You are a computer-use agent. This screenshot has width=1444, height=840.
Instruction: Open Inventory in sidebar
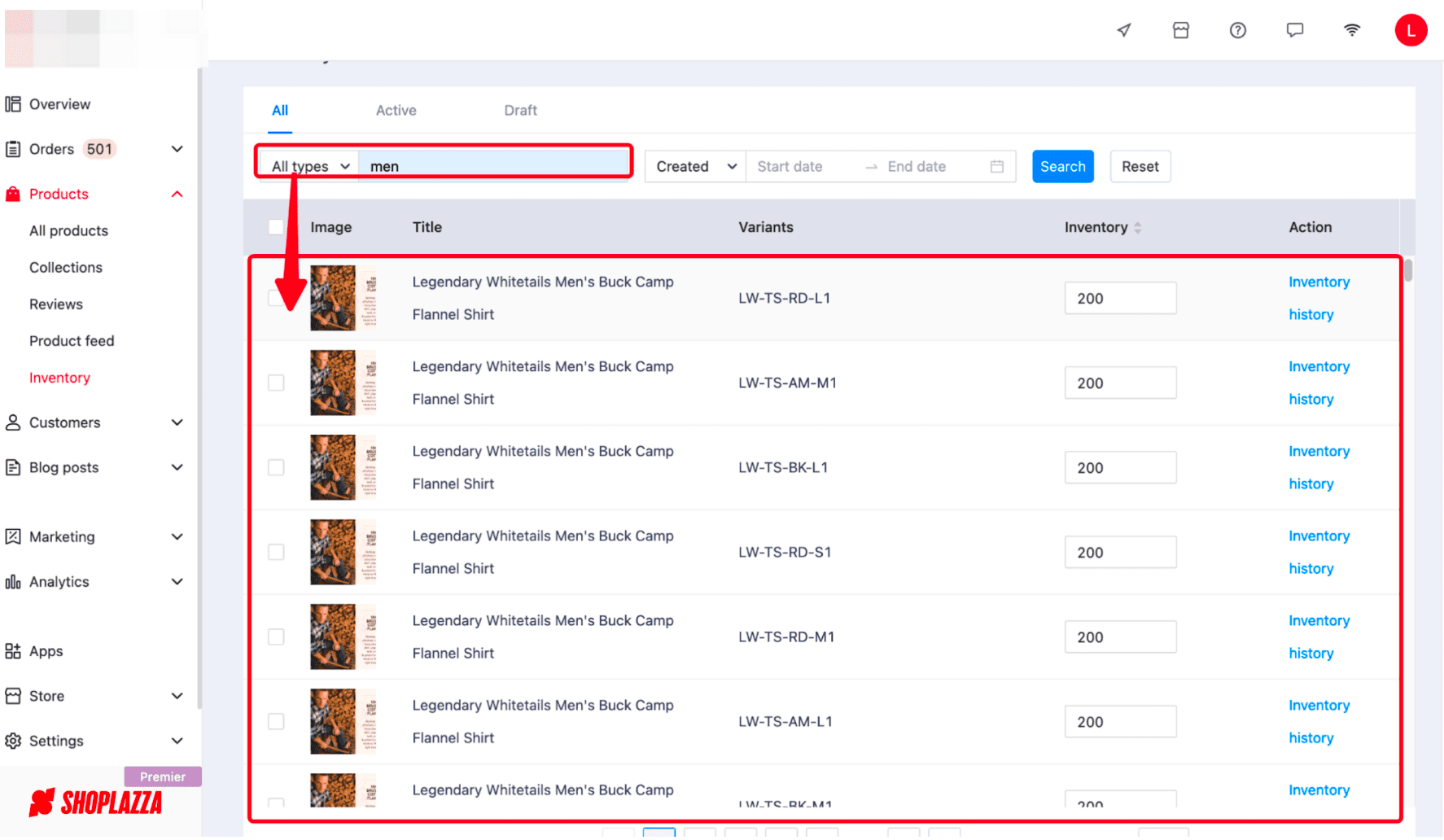point(59,378)
